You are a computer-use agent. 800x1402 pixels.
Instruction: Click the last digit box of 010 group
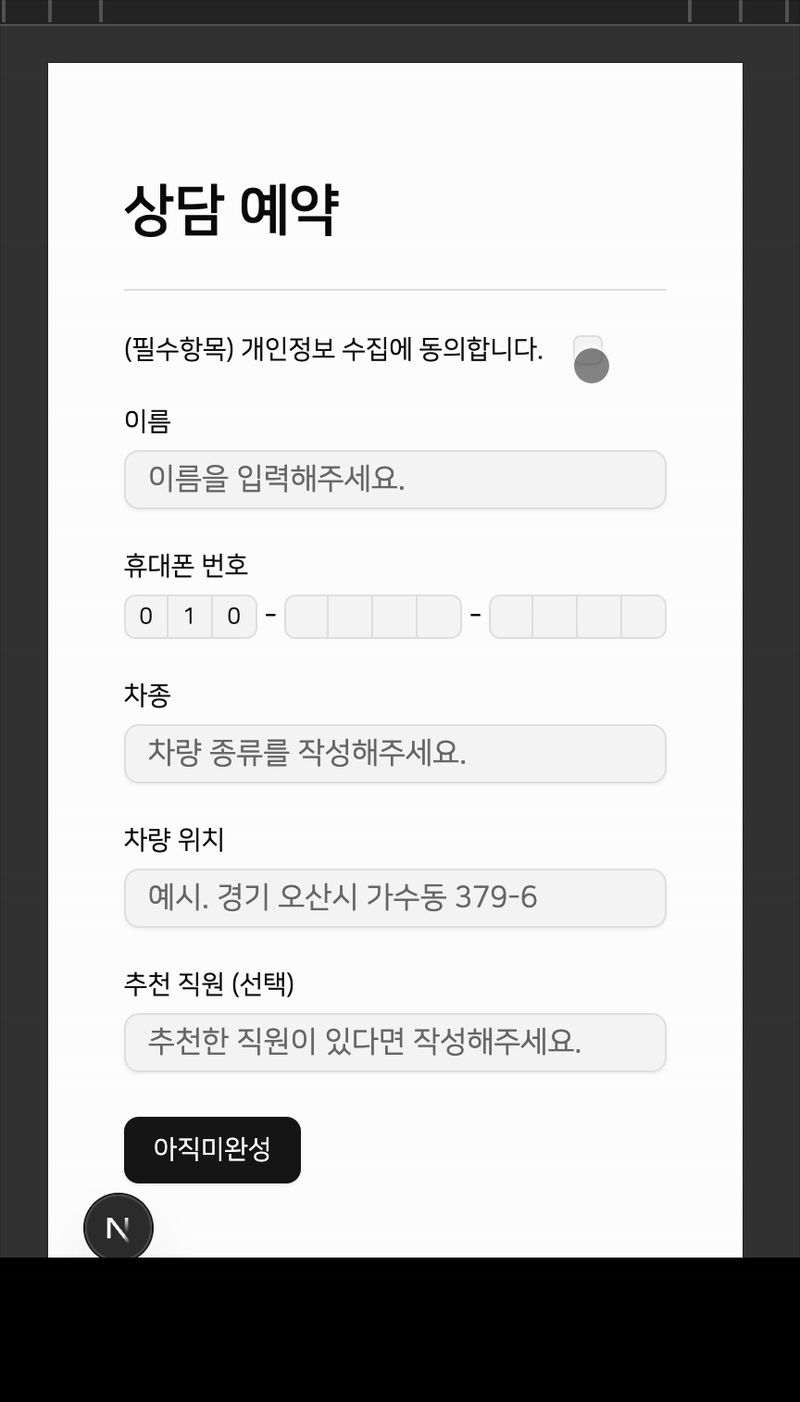coord(234,616)
